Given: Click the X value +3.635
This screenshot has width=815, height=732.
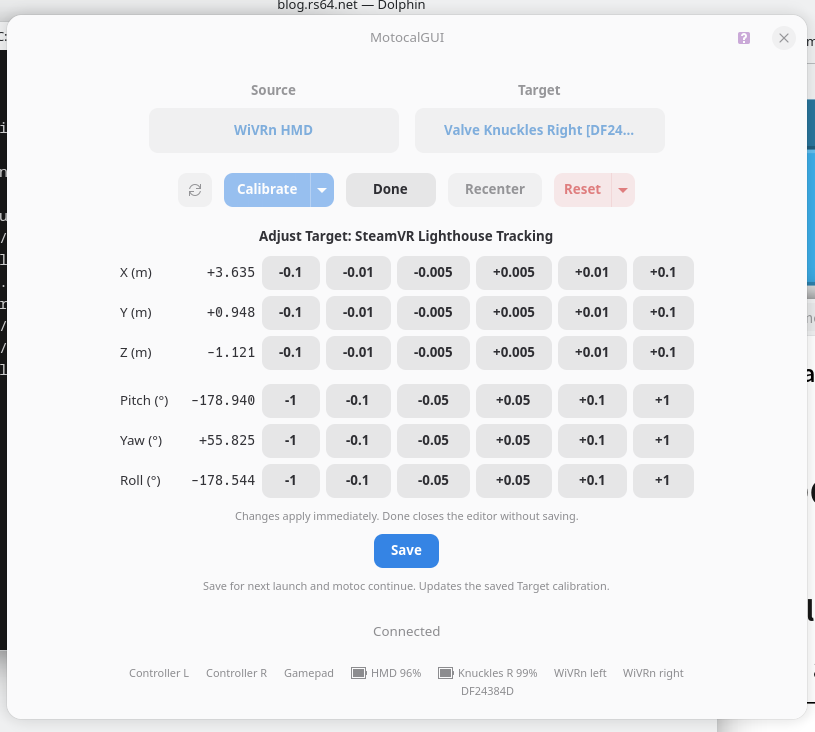Looking at the screenshot, I should coord(231,273).
